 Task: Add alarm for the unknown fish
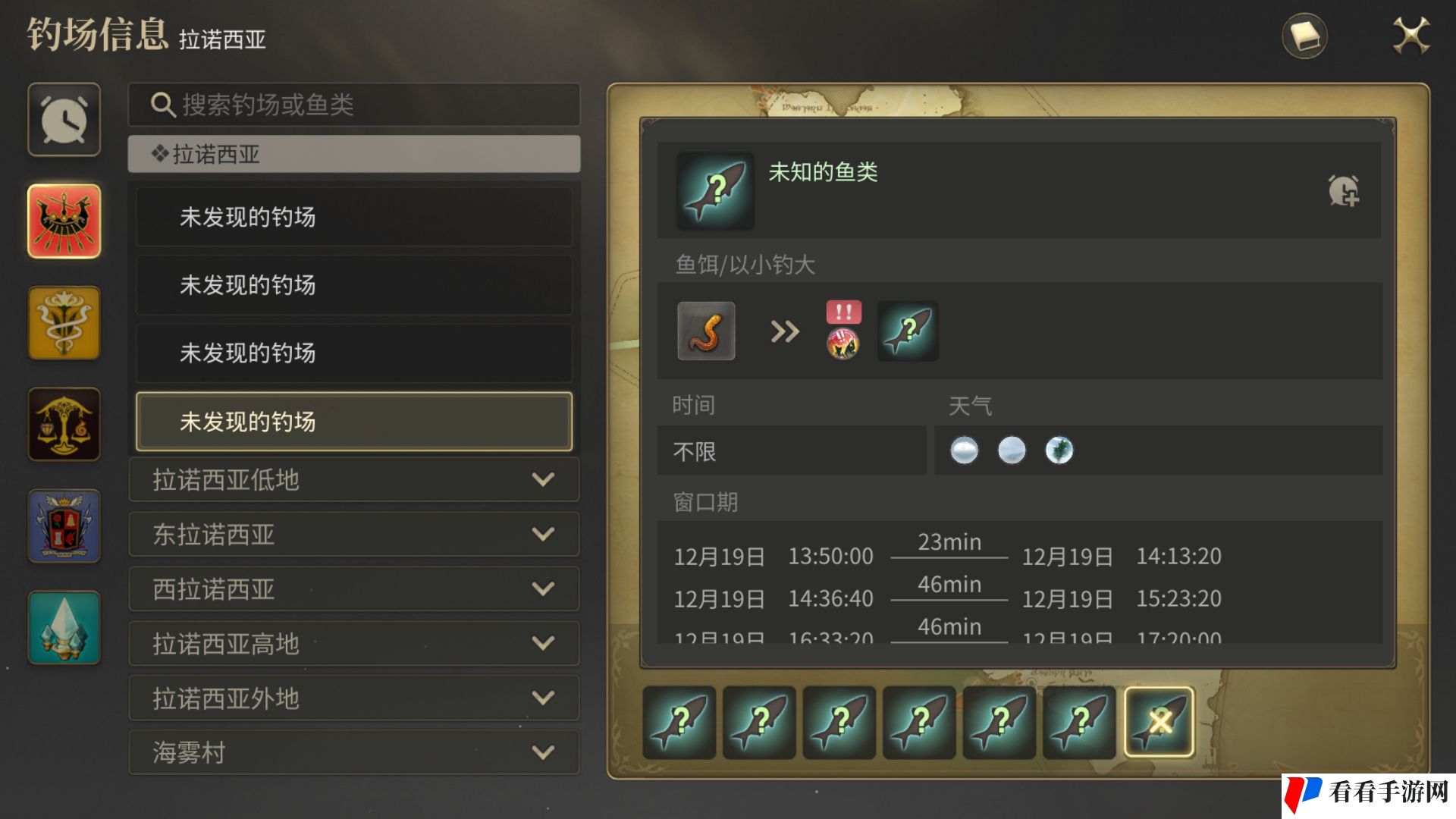[x=1344, y=190]
